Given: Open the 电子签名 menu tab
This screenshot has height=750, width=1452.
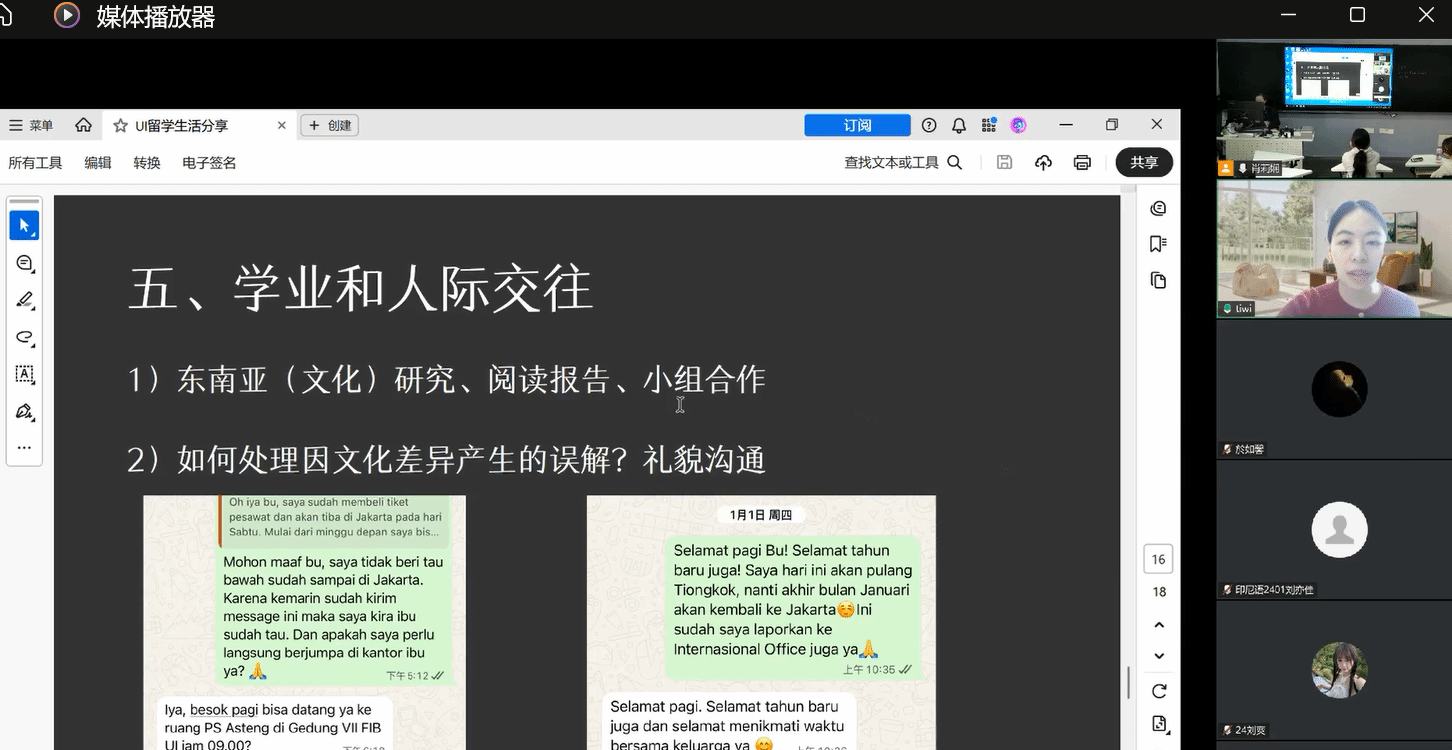Looking at the screenshot, I should pyautogui.click(x=209, y=163).
